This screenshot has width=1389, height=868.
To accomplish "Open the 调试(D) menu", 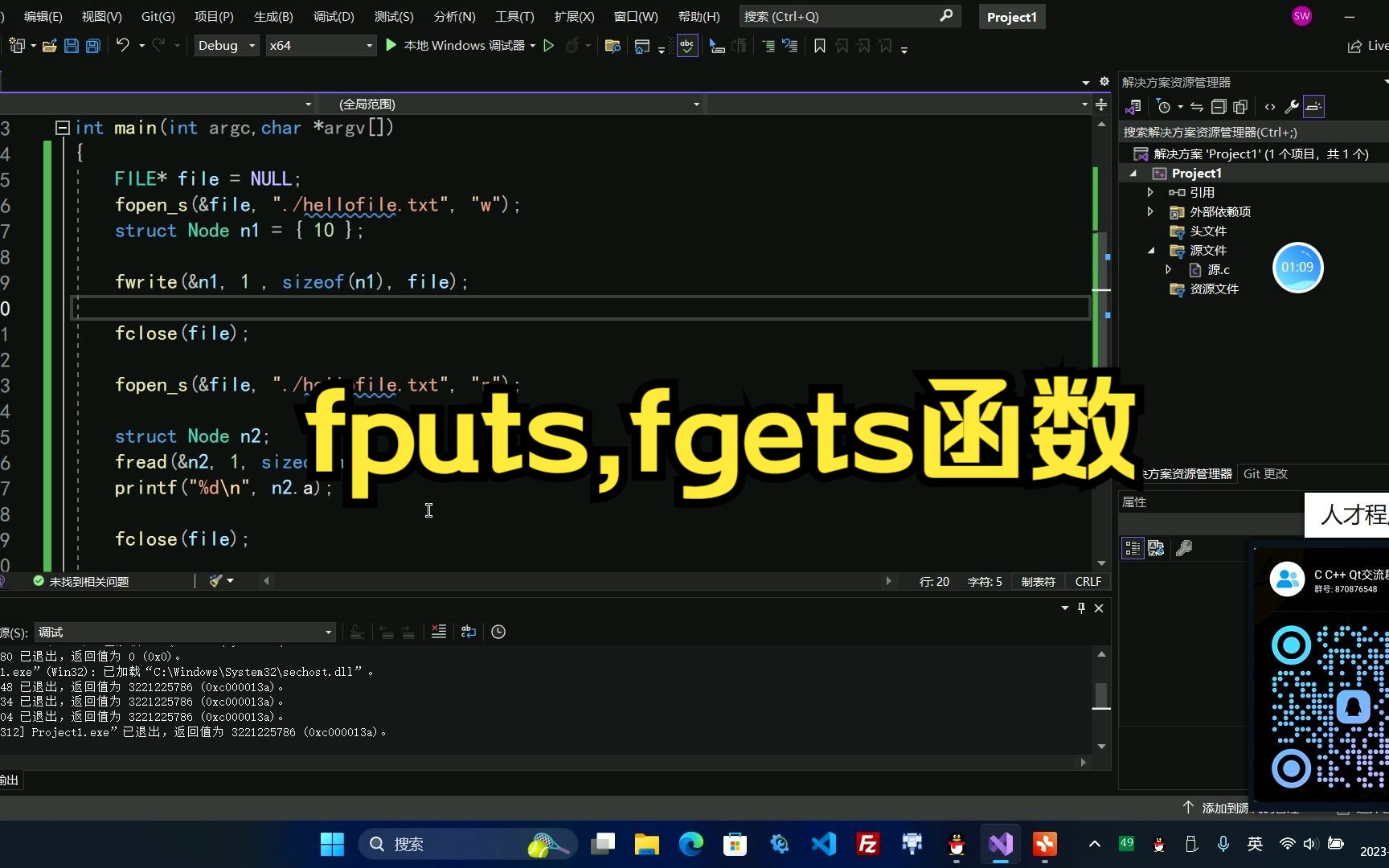I will 334,16.
